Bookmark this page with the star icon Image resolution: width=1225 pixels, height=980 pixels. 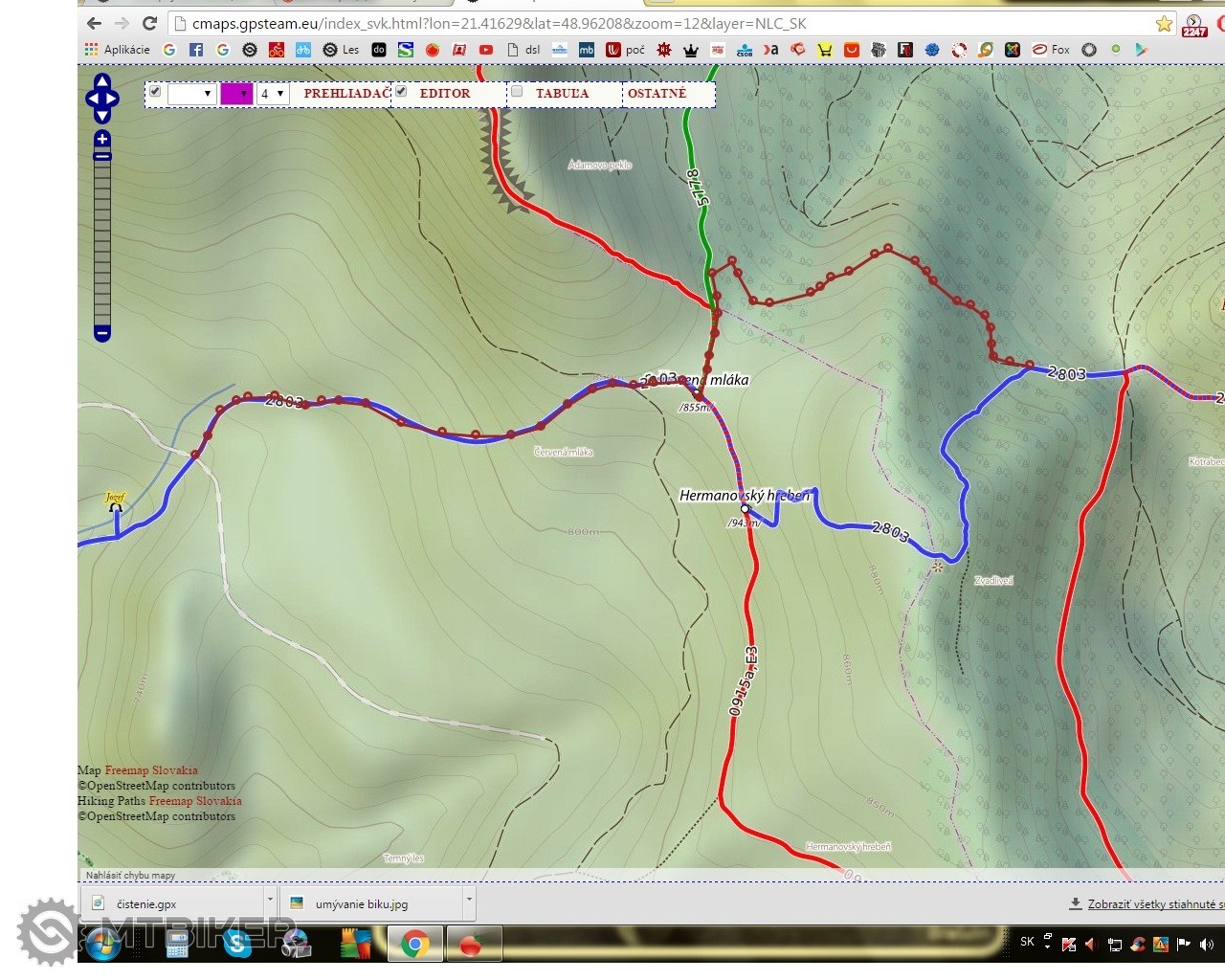click(1164, 24)
